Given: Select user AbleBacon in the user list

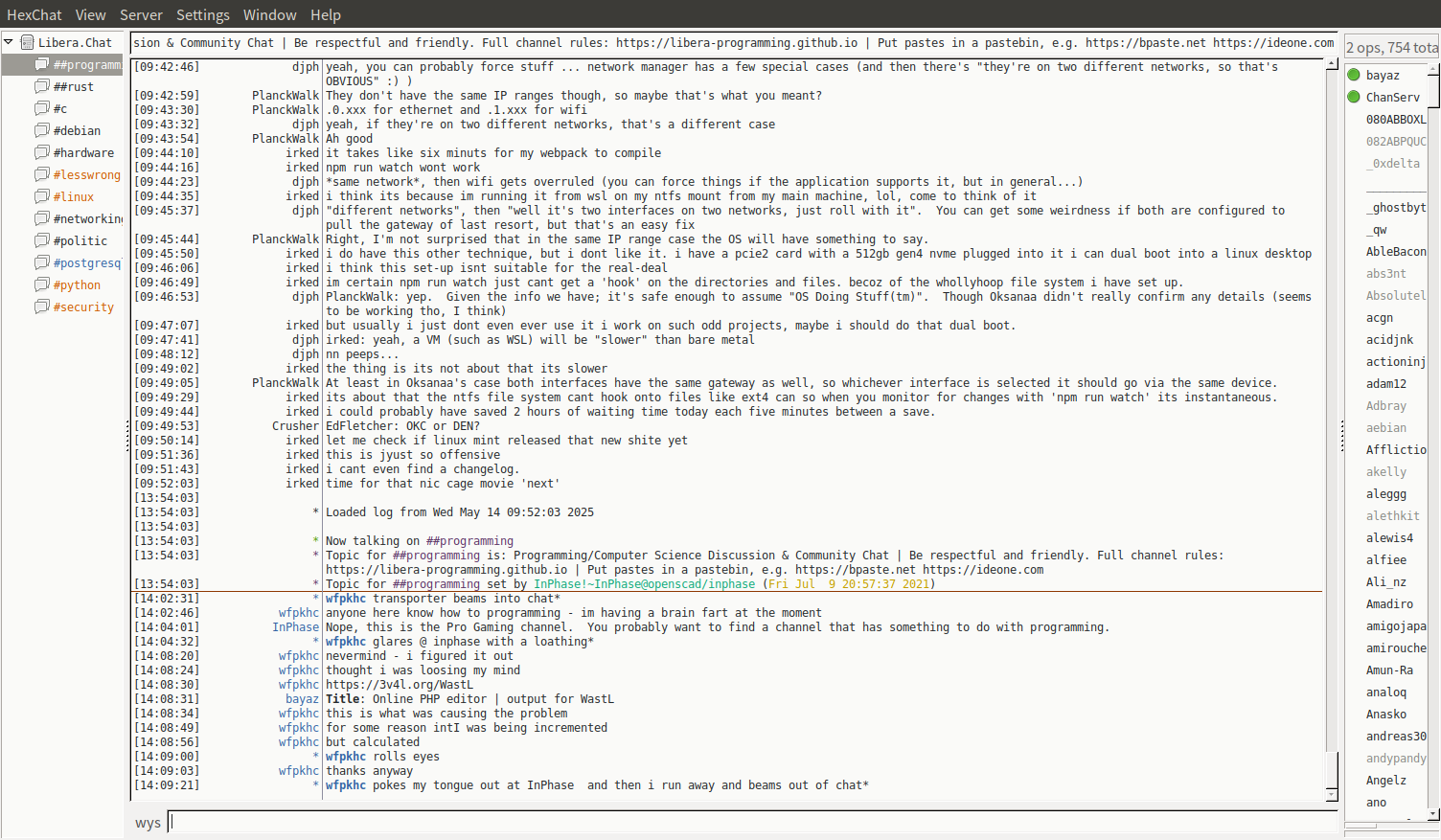Looking at the screenshot, I should coord(1396,251).
